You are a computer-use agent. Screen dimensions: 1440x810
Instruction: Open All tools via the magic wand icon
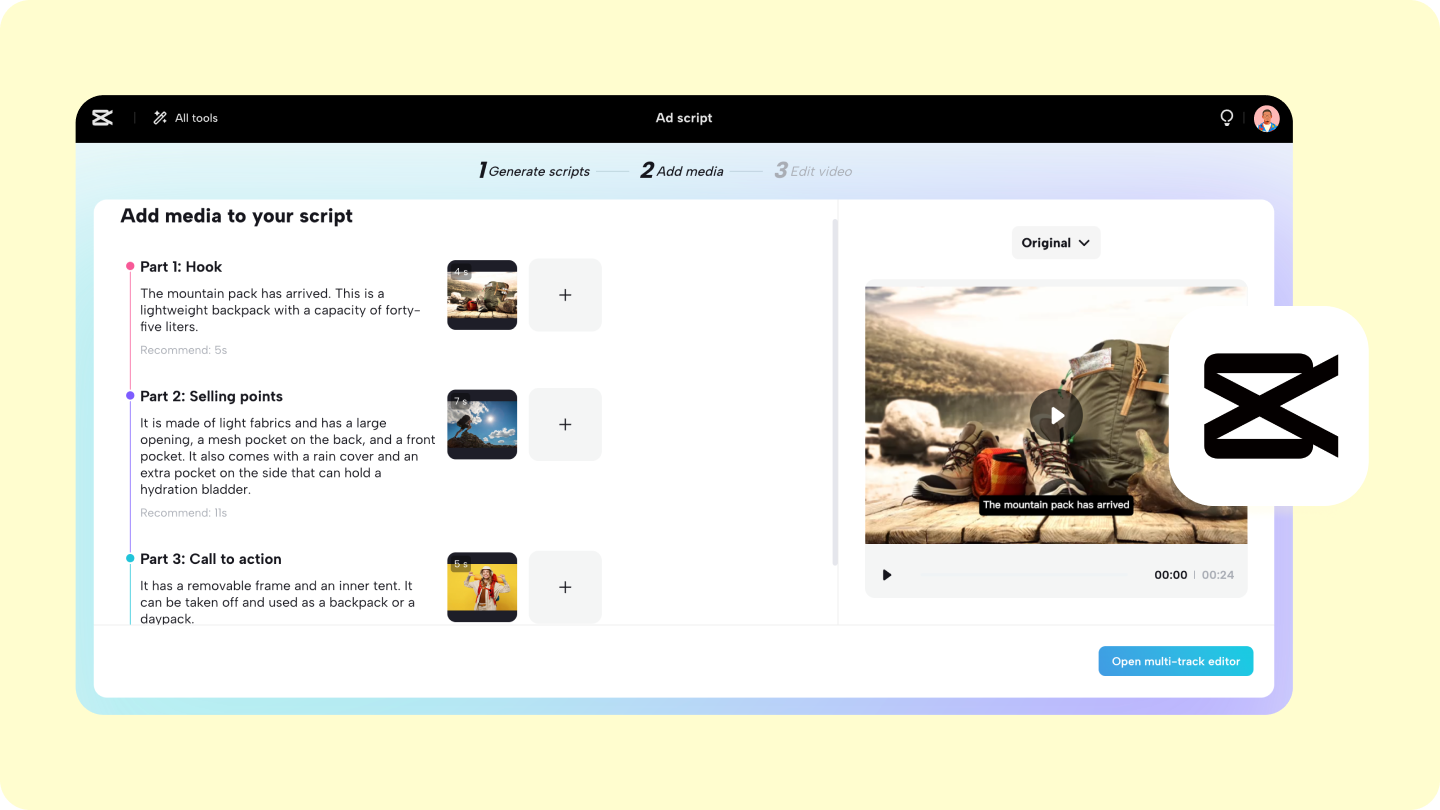coord(159,117)
